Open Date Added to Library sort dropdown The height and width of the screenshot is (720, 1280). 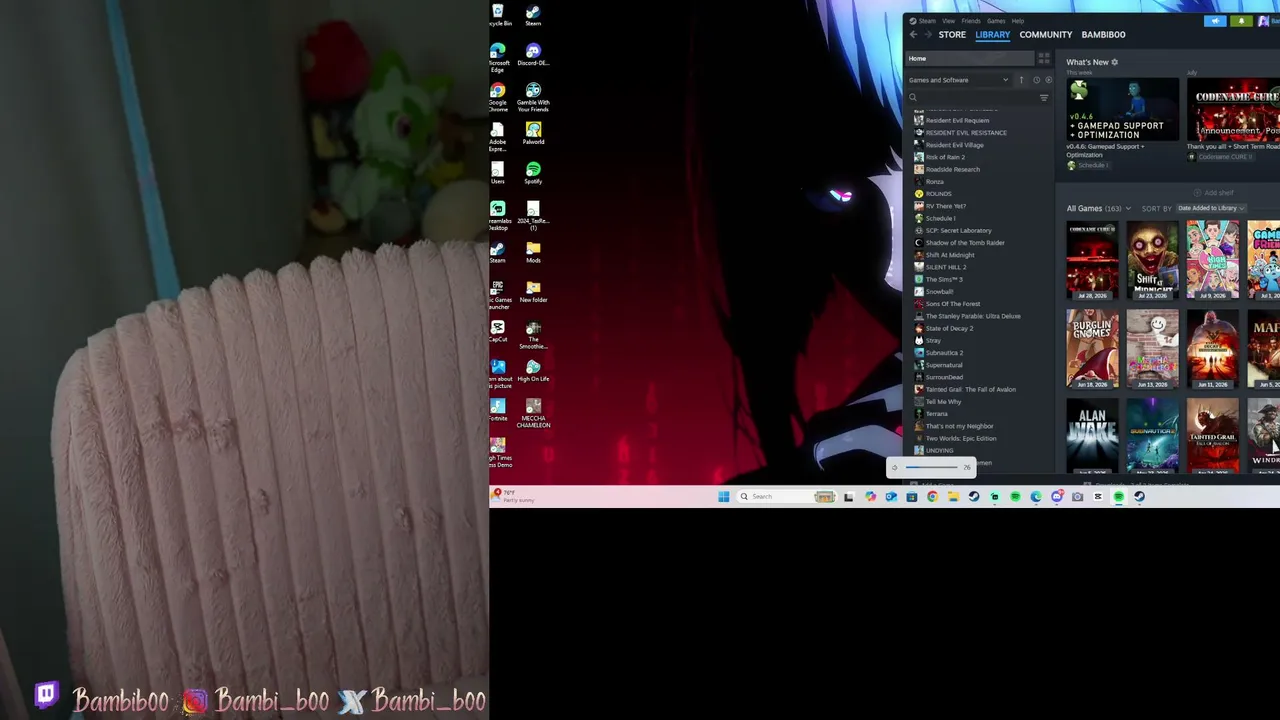pyautogui.click(x=1210, y=208)
